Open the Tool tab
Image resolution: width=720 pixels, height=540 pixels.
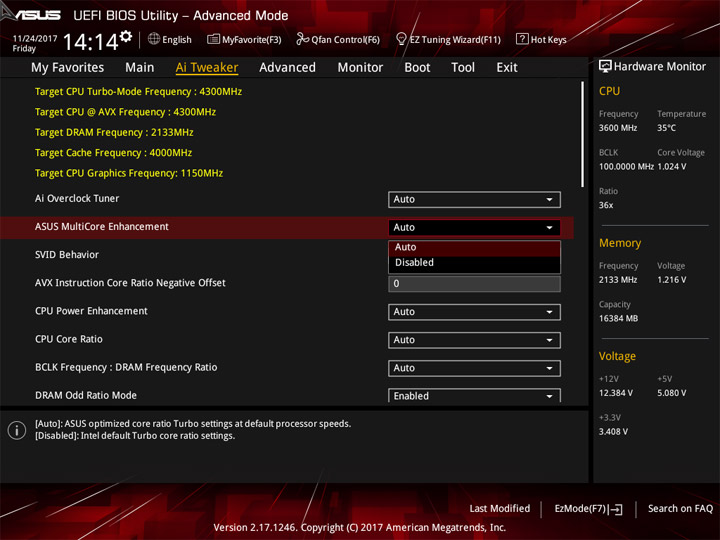[463, 68]
